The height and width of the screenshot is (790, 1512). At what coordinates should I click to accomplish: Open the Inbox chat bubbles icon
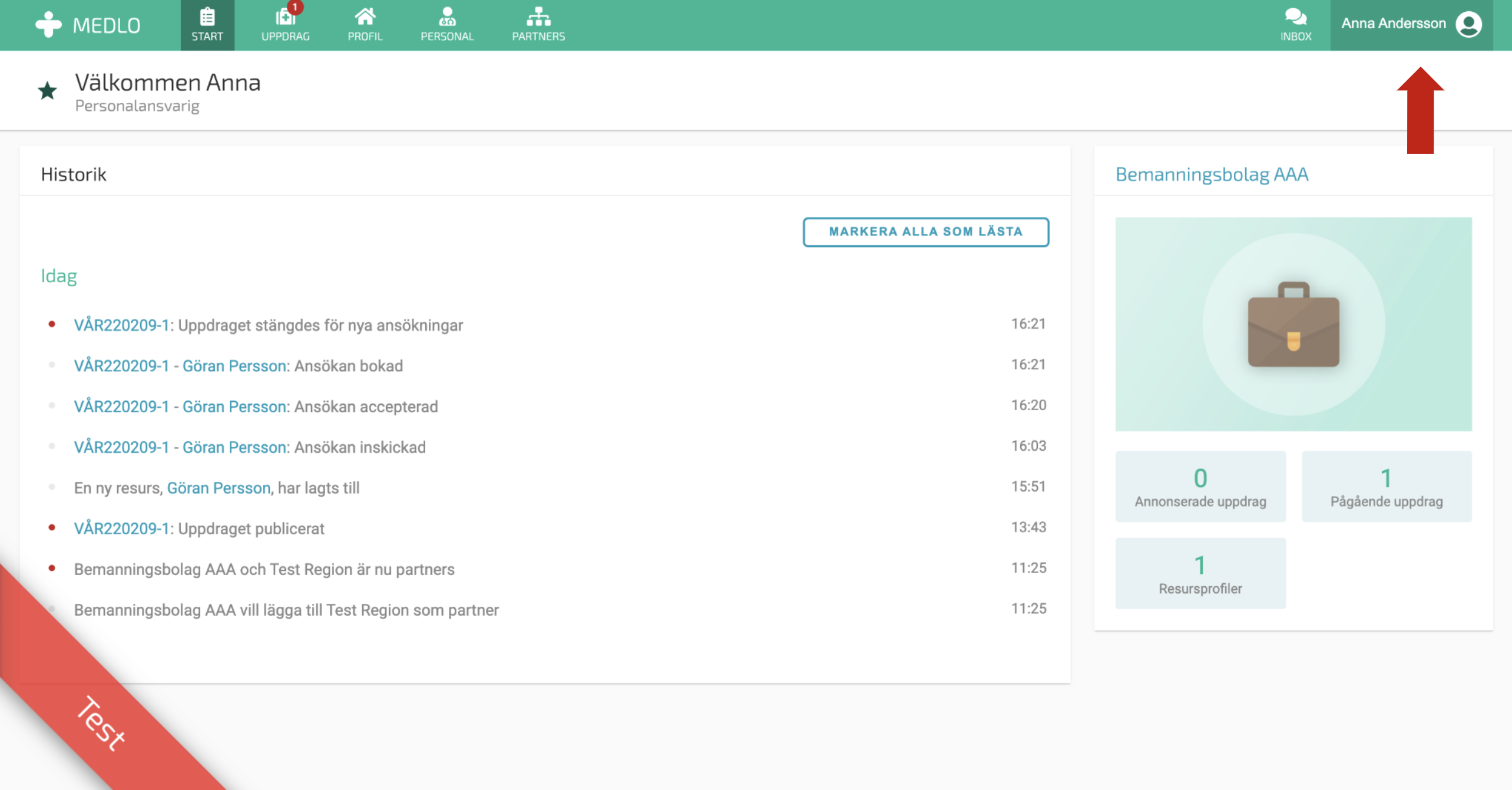click(1295, 16)
